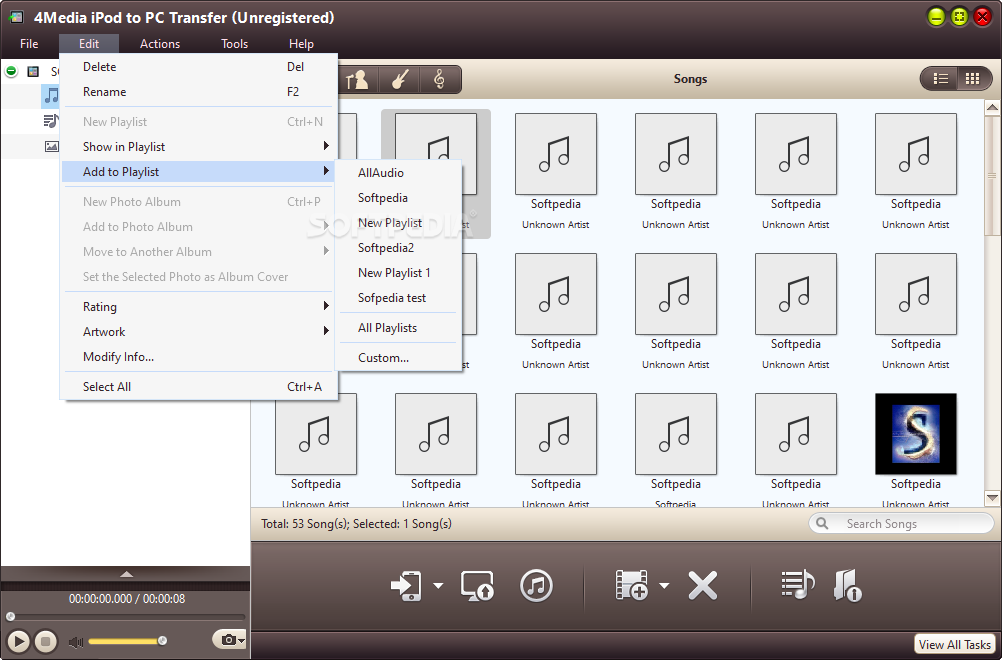Click the app logo icon in the title bar
The image size is (1002, 660).
pos(16,17)
